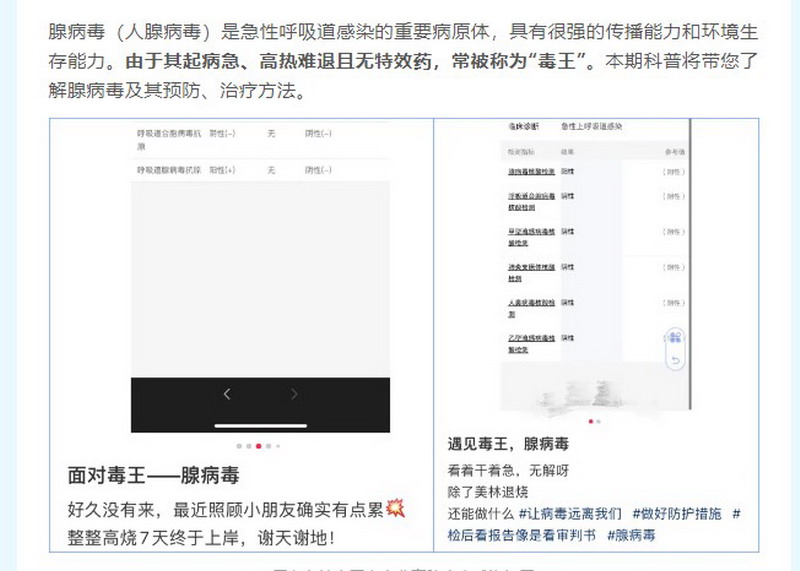Tap the forward arrow in black navigation bar
Viewport: 800px width, 571px height.
(294, 395)
